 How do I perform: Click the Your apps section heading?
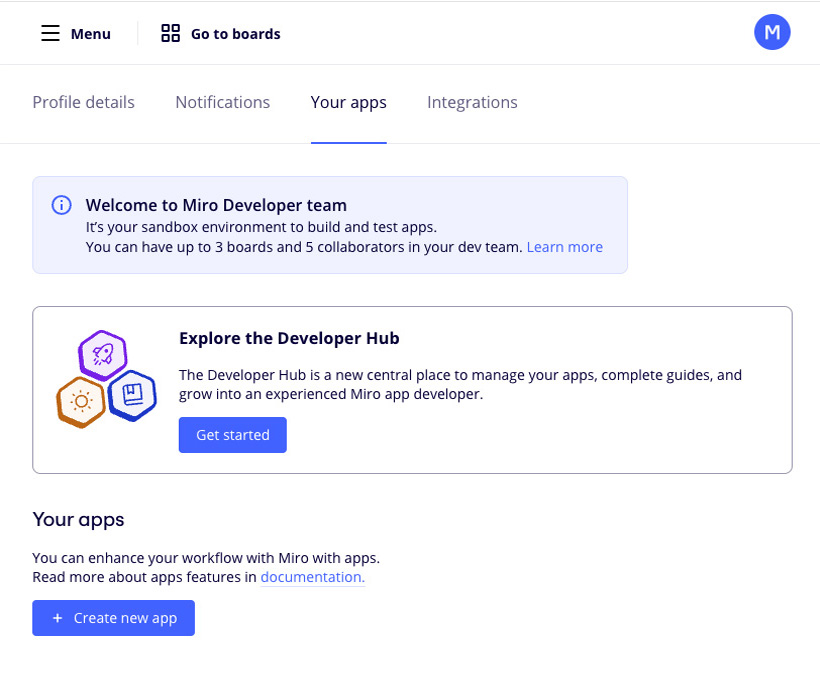[x=78, y=520]
